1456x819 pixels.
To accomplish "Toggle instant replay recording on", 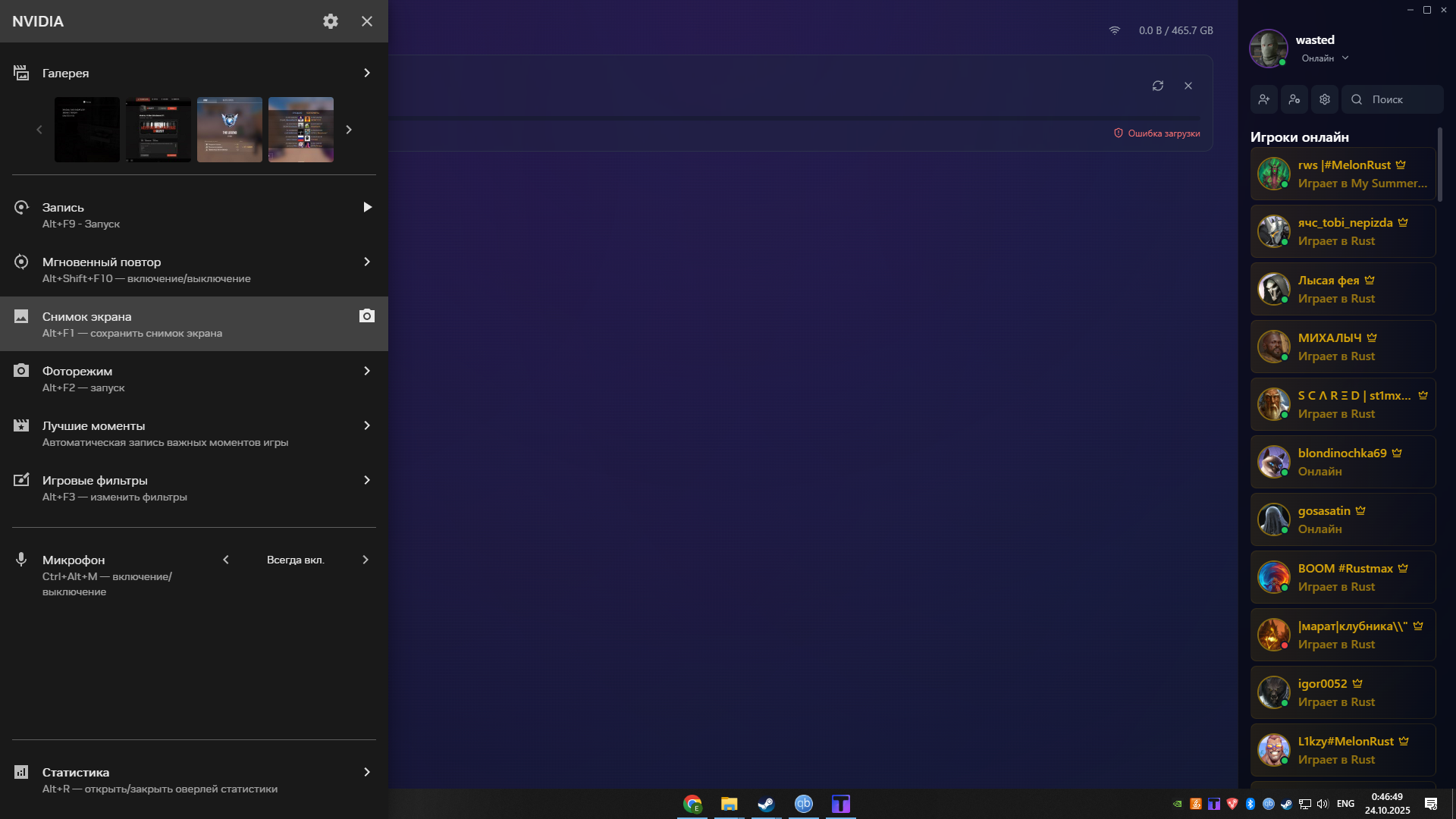I will pyautogui.click(x=367, y=262).
